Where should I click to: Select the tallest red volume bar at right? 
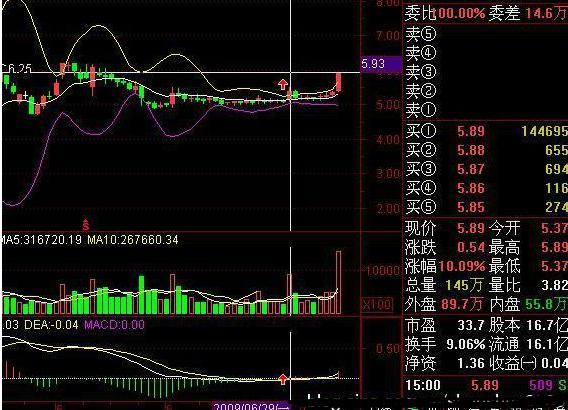tap(338, 283)
